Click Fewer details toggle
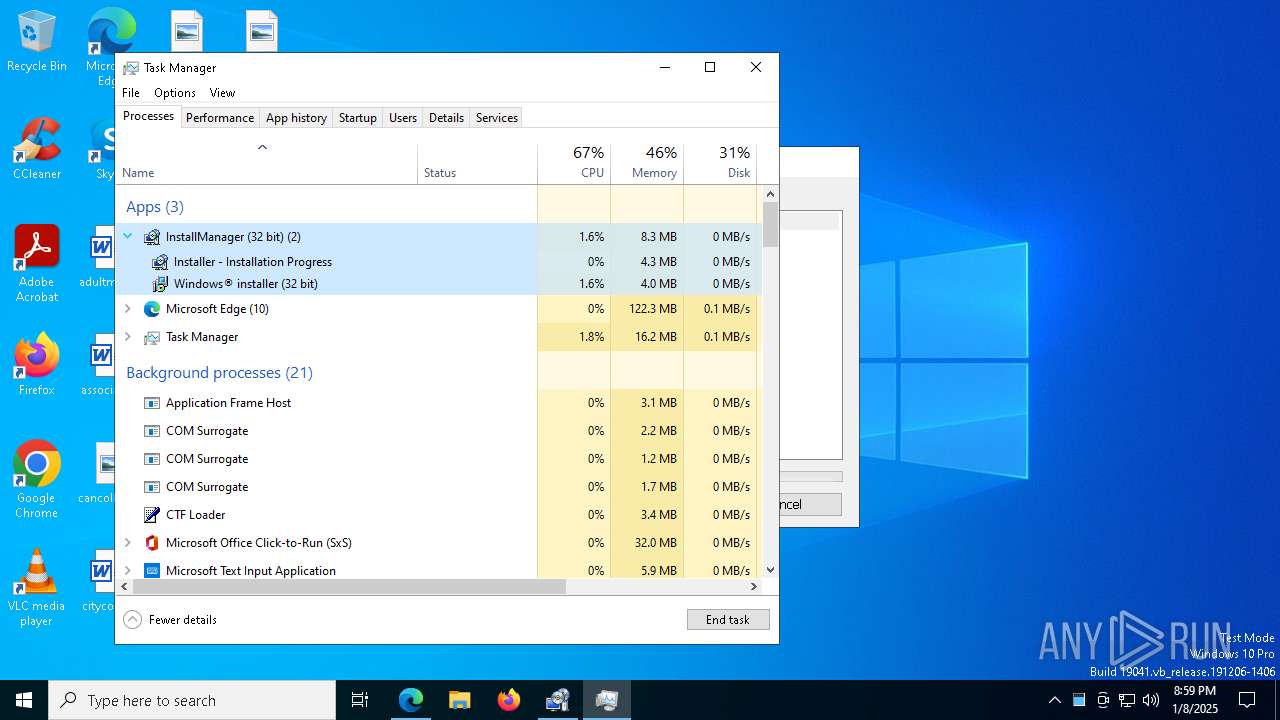1280x720 pixels. [171, 620]
